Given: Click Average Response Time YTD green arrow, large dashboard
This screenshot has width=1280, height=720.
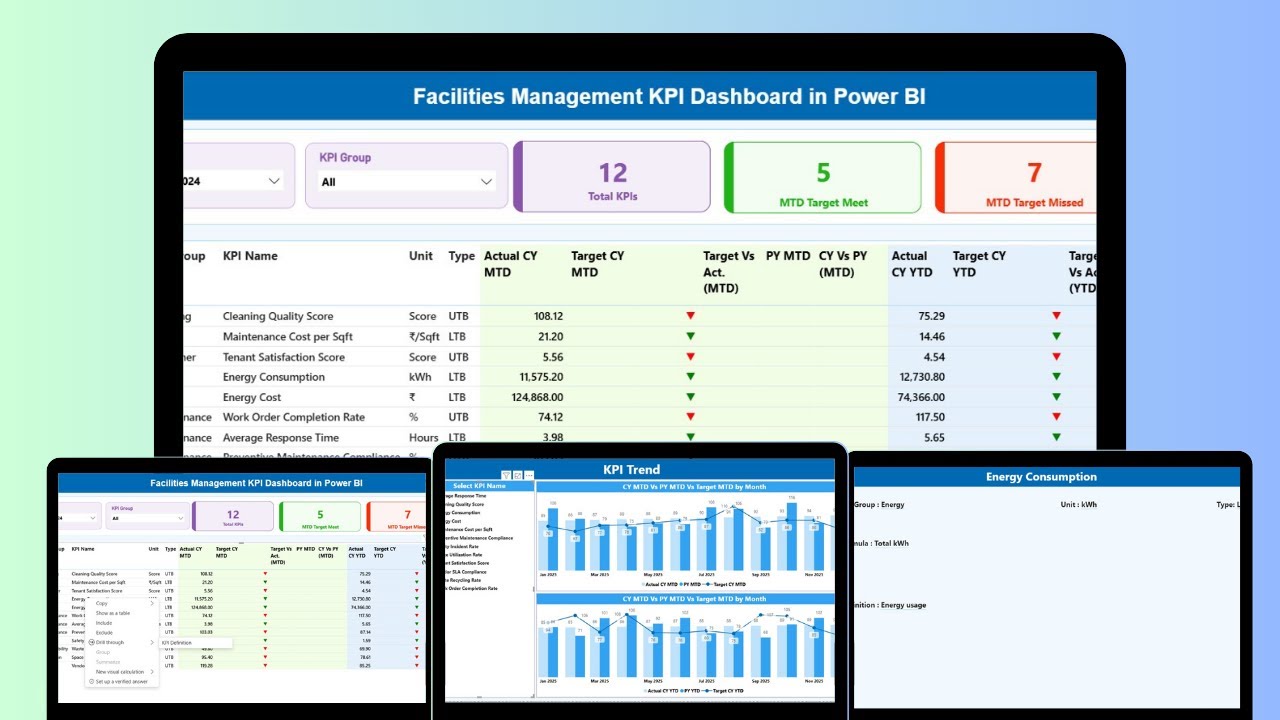Looking at the screenshot, I should 1056,437.
